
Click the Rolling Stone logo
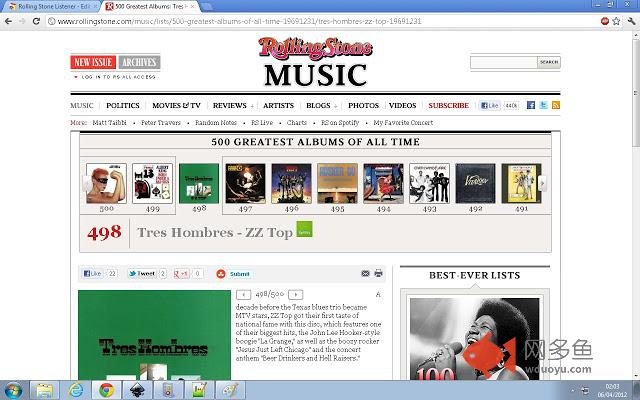coord(315,48)
